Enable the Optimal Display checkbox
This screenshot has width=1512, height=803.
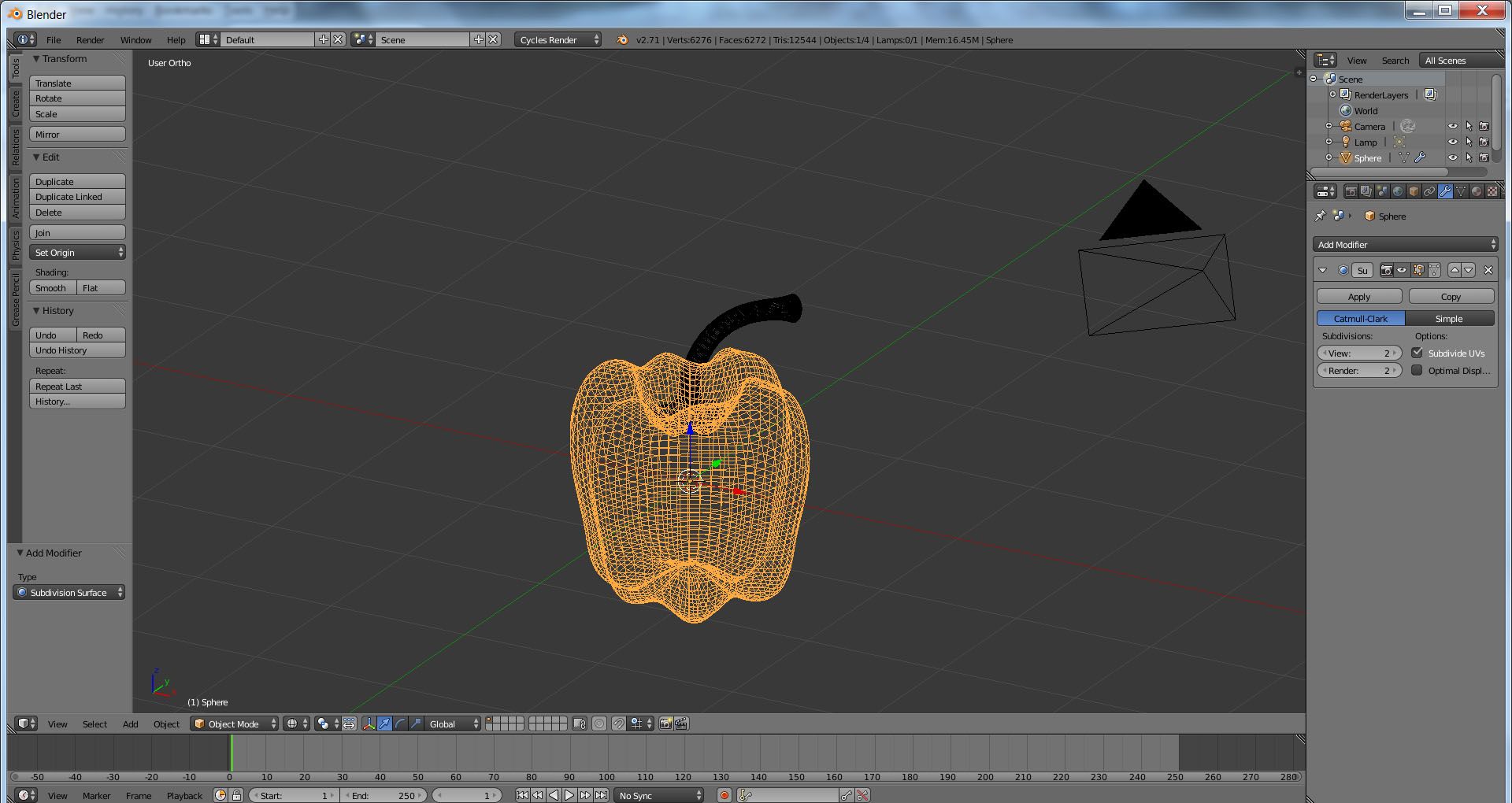(x=1417, y=370)
